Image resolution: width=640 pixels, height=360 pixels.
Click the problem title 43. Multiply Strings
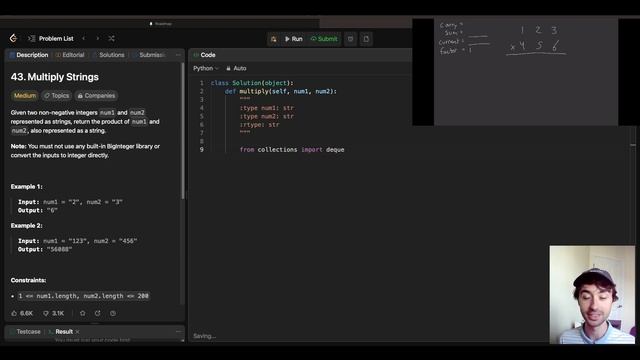(55, 77)
